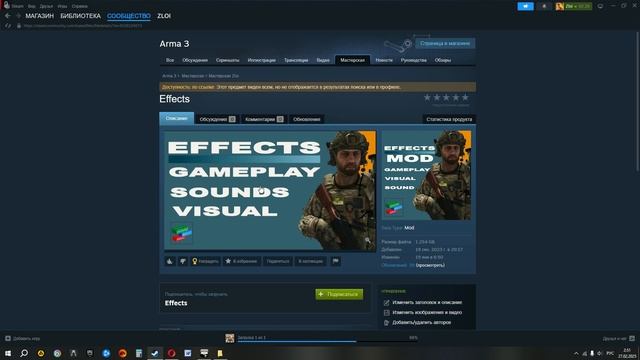Screen dimensions: 640x360
Task: Open Друзья и чат panel
Action: tap(618, 338)
